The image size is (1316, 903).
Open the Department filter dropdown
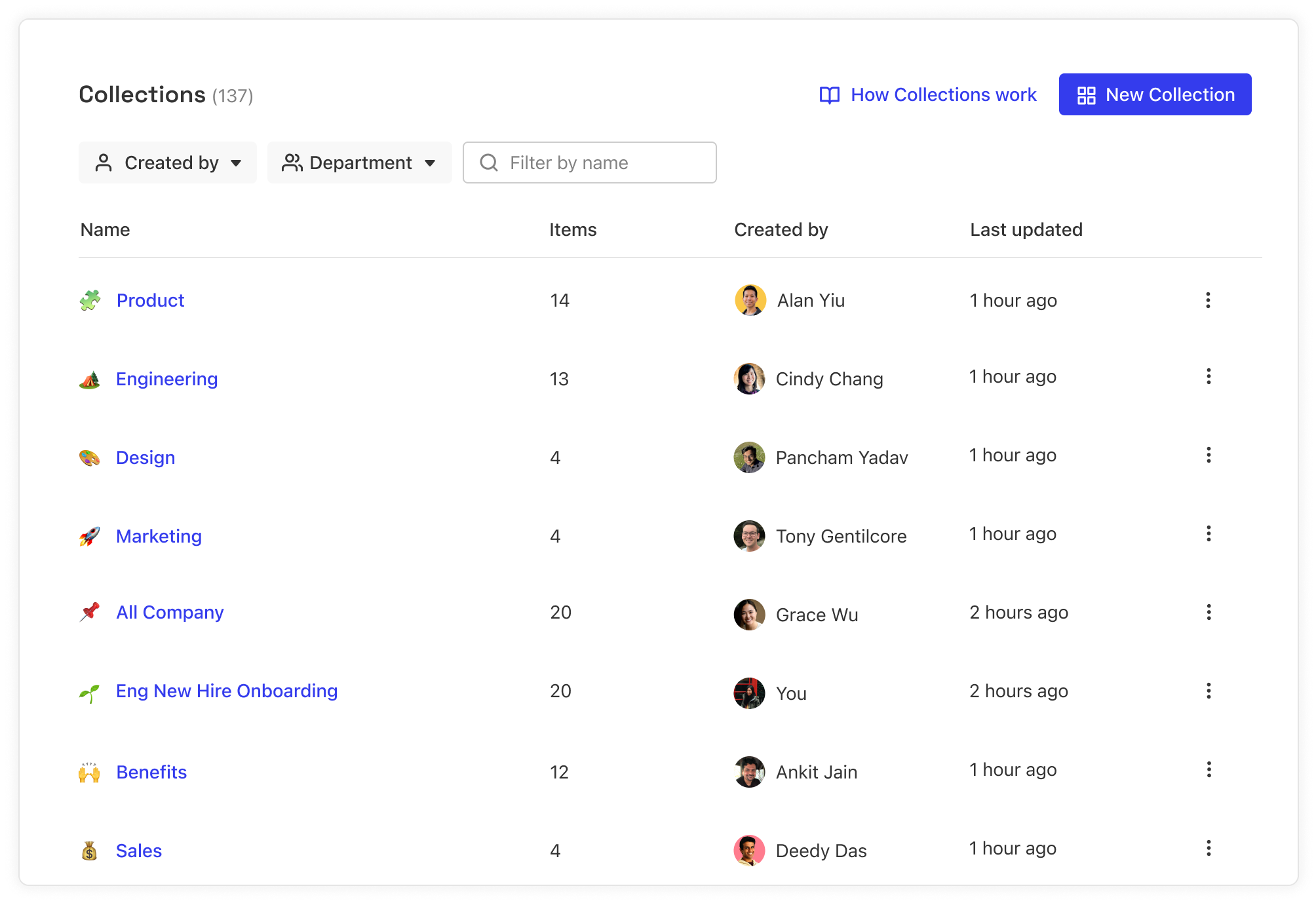pyautogui.click(x=360, y=163)
